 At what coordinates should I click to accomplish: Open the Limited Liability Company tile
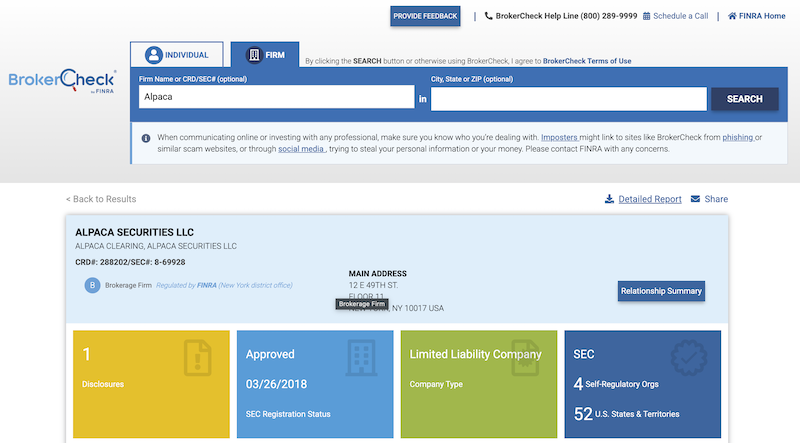(x=479, y=384)
